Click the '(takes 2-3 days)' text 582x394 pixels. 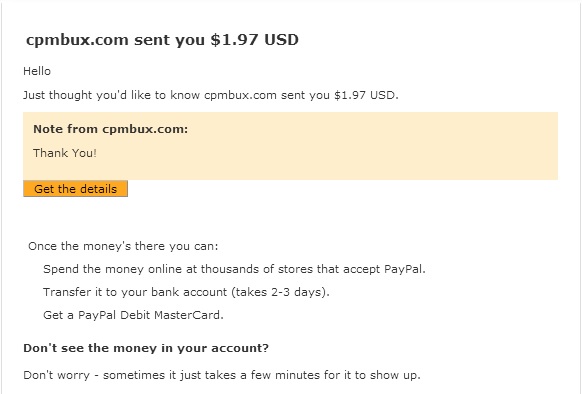281,292
